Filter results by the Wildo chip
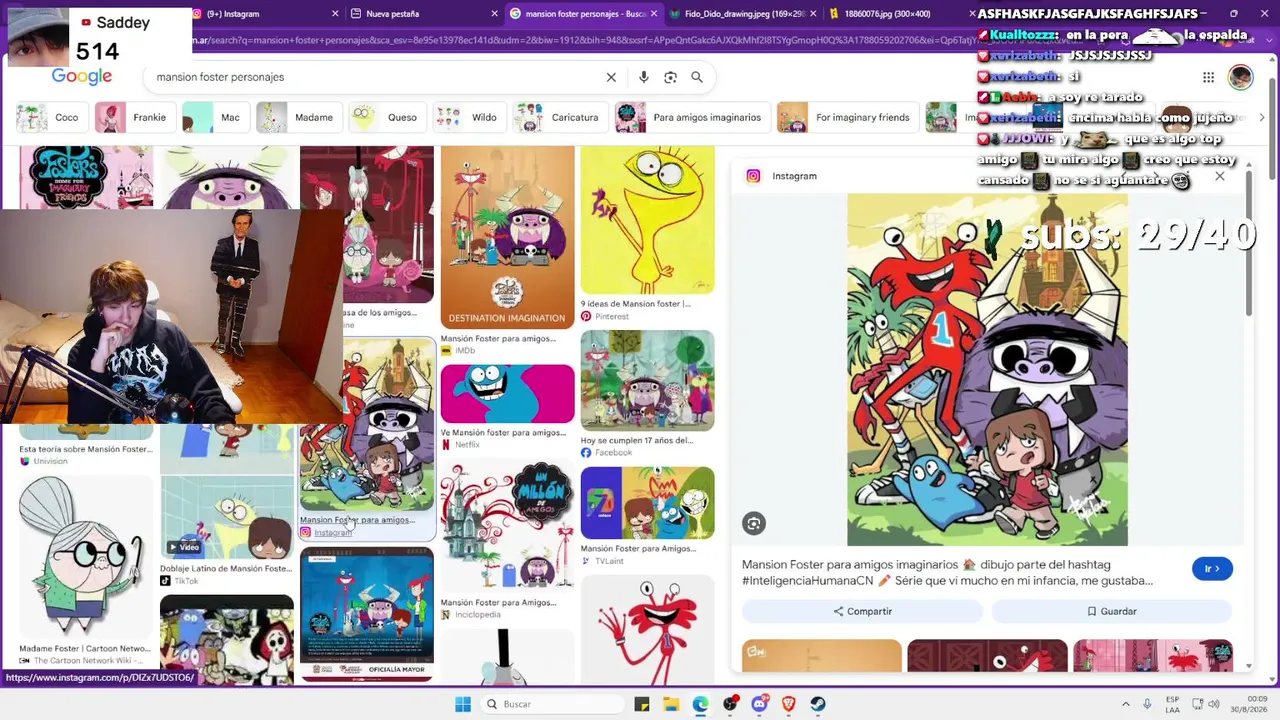The image size is (1280, 720). point(468,117)
